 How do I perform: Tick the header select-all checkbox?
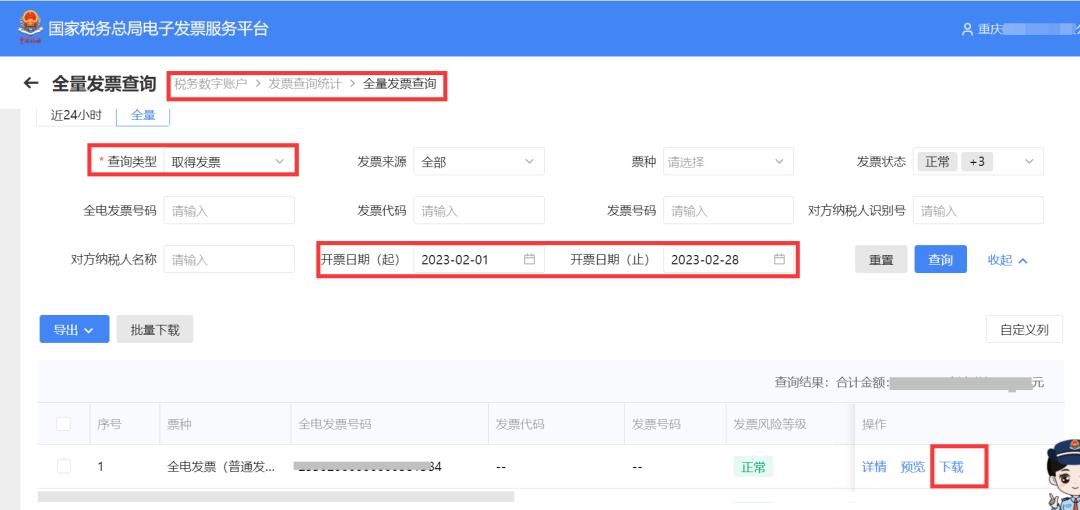click(x=63, y=424)
